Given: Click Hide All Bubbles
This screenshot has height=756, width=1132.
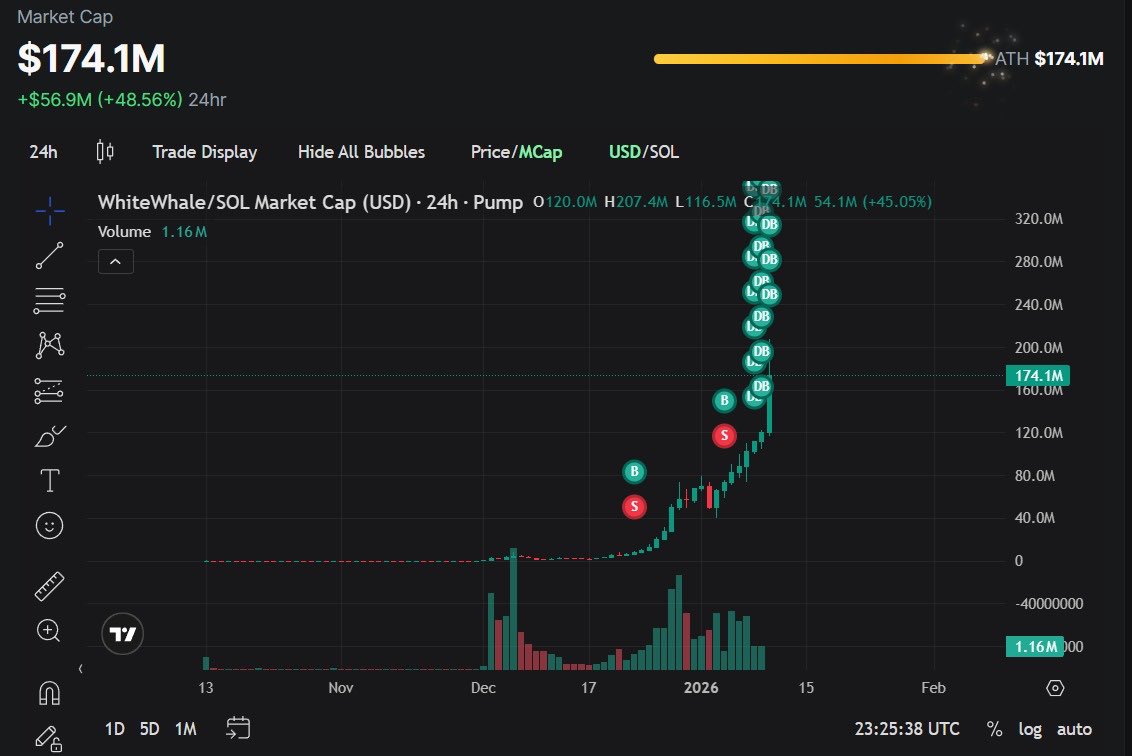Looking at the screenshot, I should [x=362, y=152].
